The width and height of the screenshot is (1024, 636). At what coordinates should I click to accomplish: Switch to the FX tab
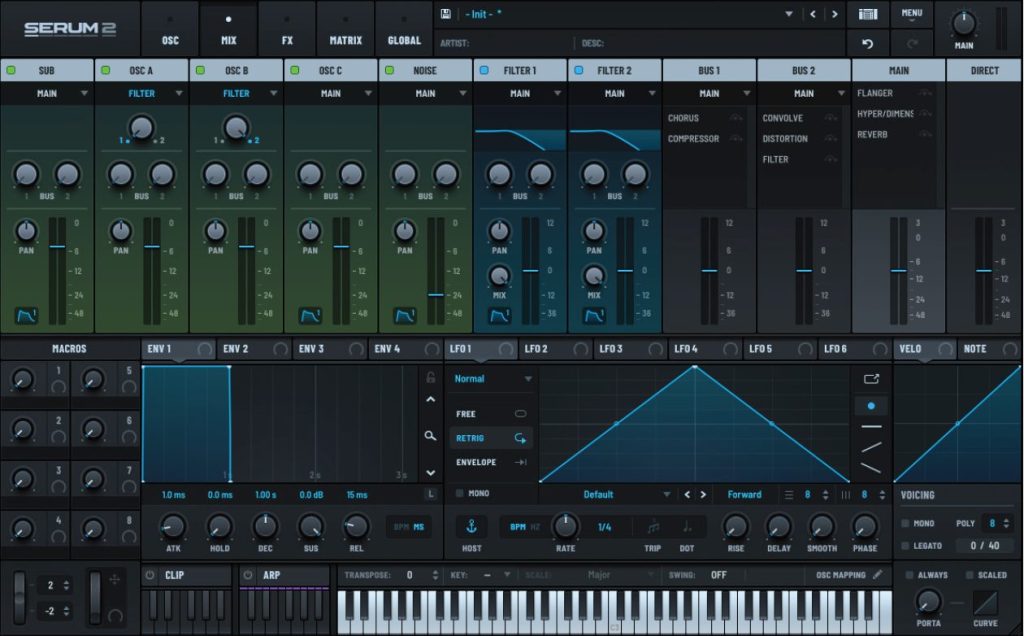(x=287, y=30)
